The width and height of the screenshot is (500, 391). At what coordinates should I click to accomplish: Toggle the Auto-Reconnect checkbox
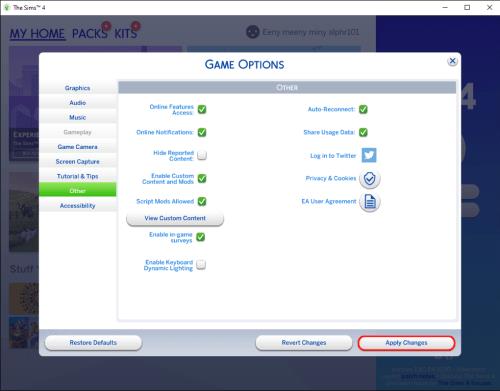[363, 109]
